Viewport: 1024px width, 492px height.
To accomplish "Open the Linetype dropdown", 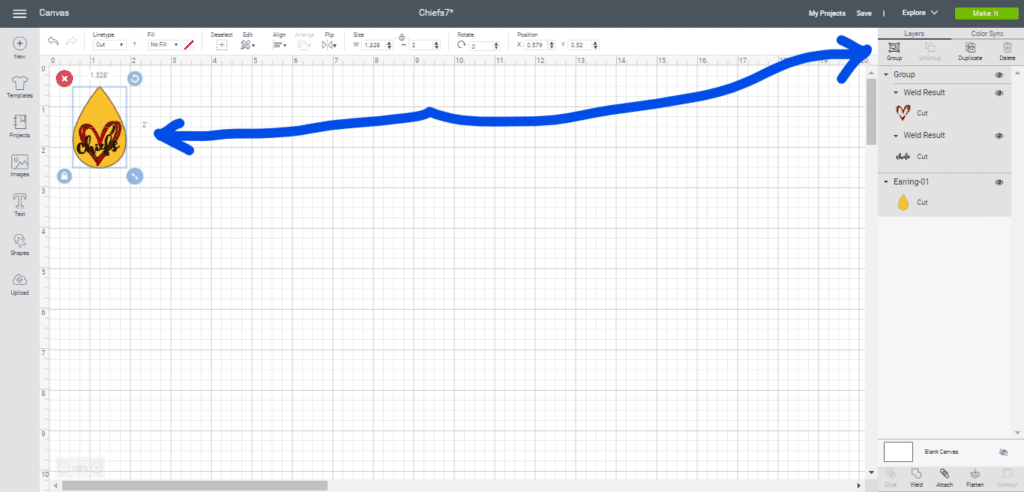I will pos(108,45).
